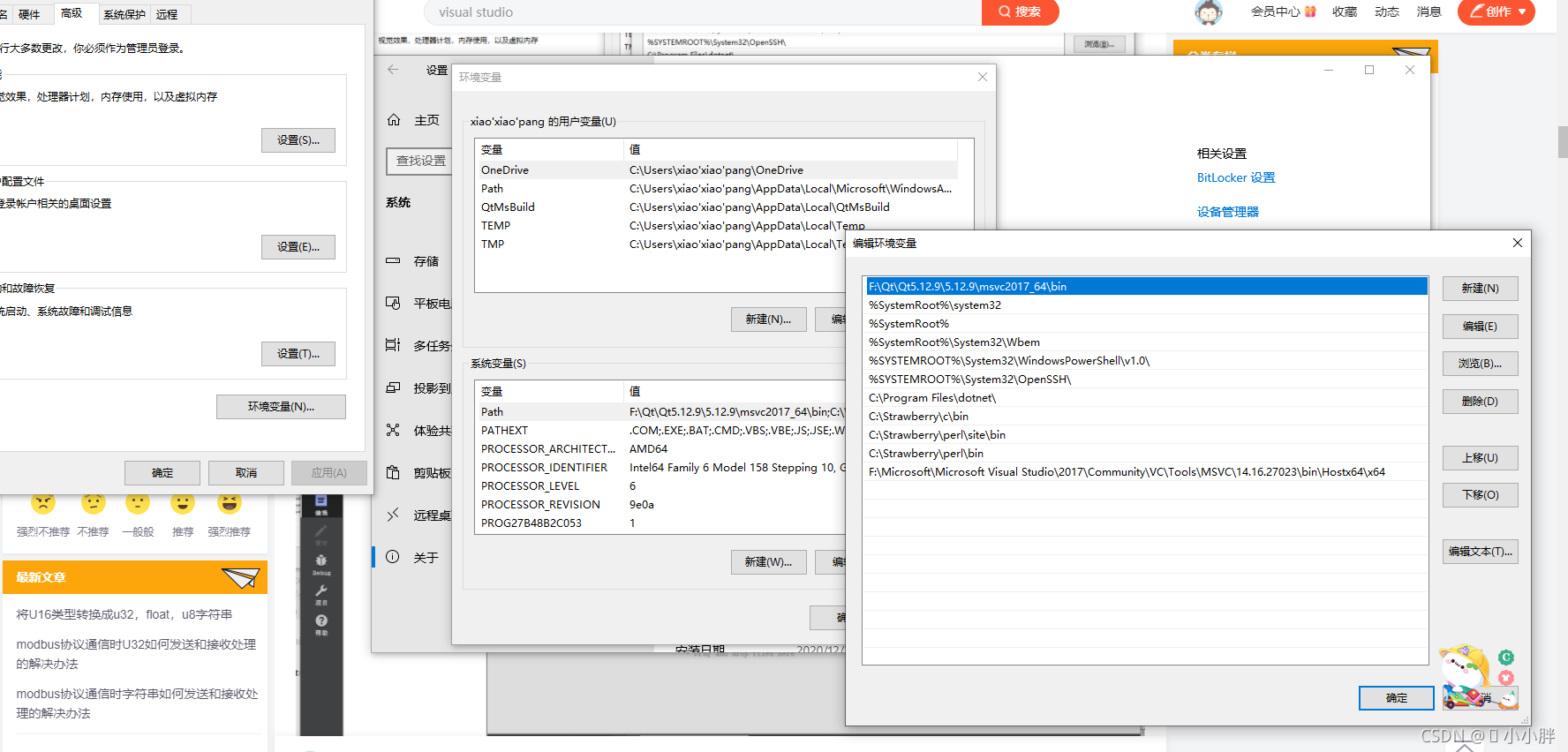Click 编辑(E) in edit environment dialog
The image size is (1568, 752).
pyautogui.click(x=1481, y=327)
